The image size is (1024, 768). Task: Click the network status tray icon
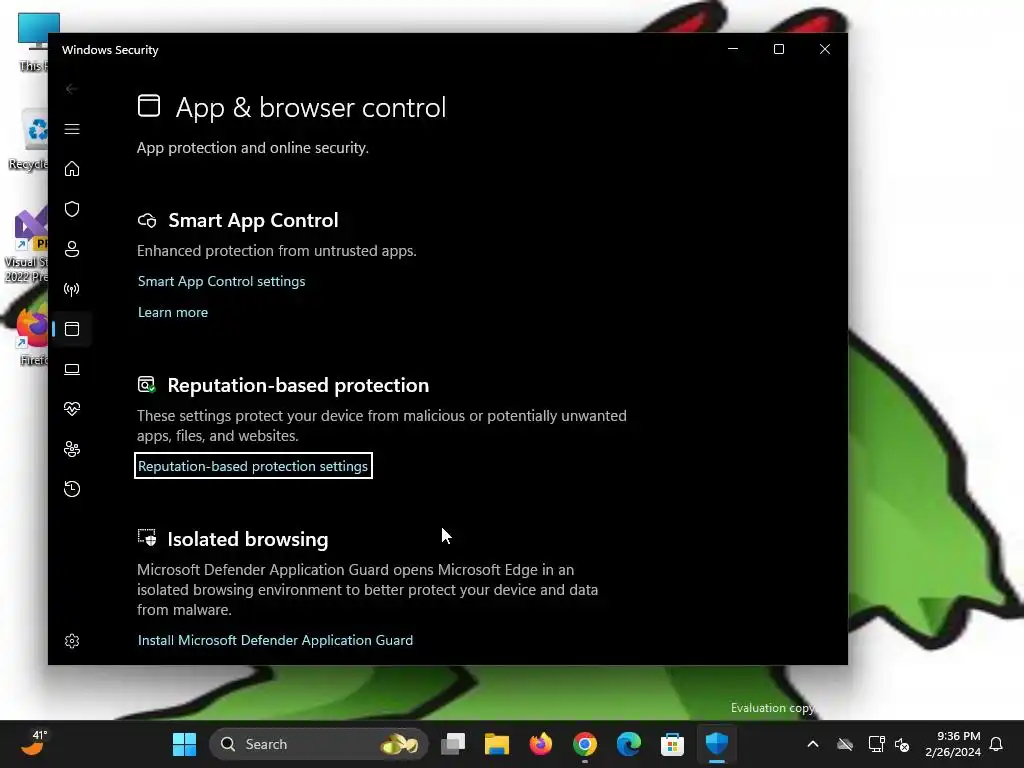(x=876, y=744)
